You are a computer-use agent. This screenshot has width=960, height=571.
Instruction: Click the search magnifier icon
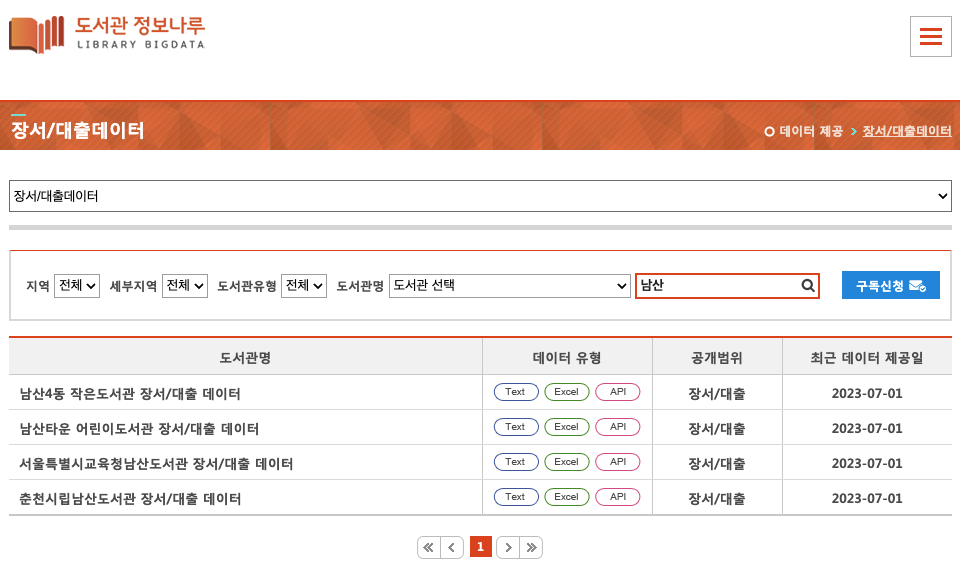(808, 286)
